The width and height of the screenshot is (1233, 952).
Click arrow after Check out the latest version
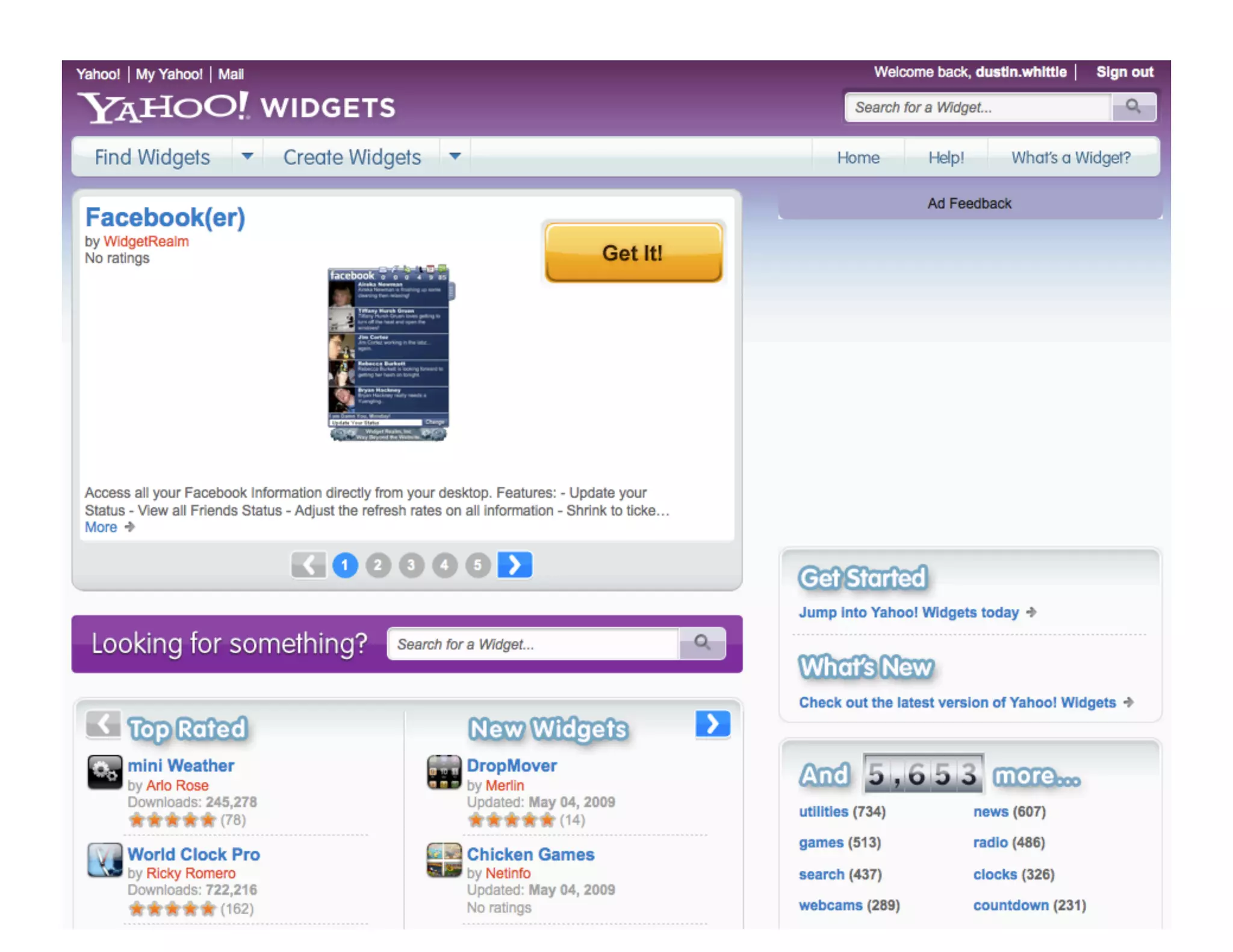coord(1128,702)
